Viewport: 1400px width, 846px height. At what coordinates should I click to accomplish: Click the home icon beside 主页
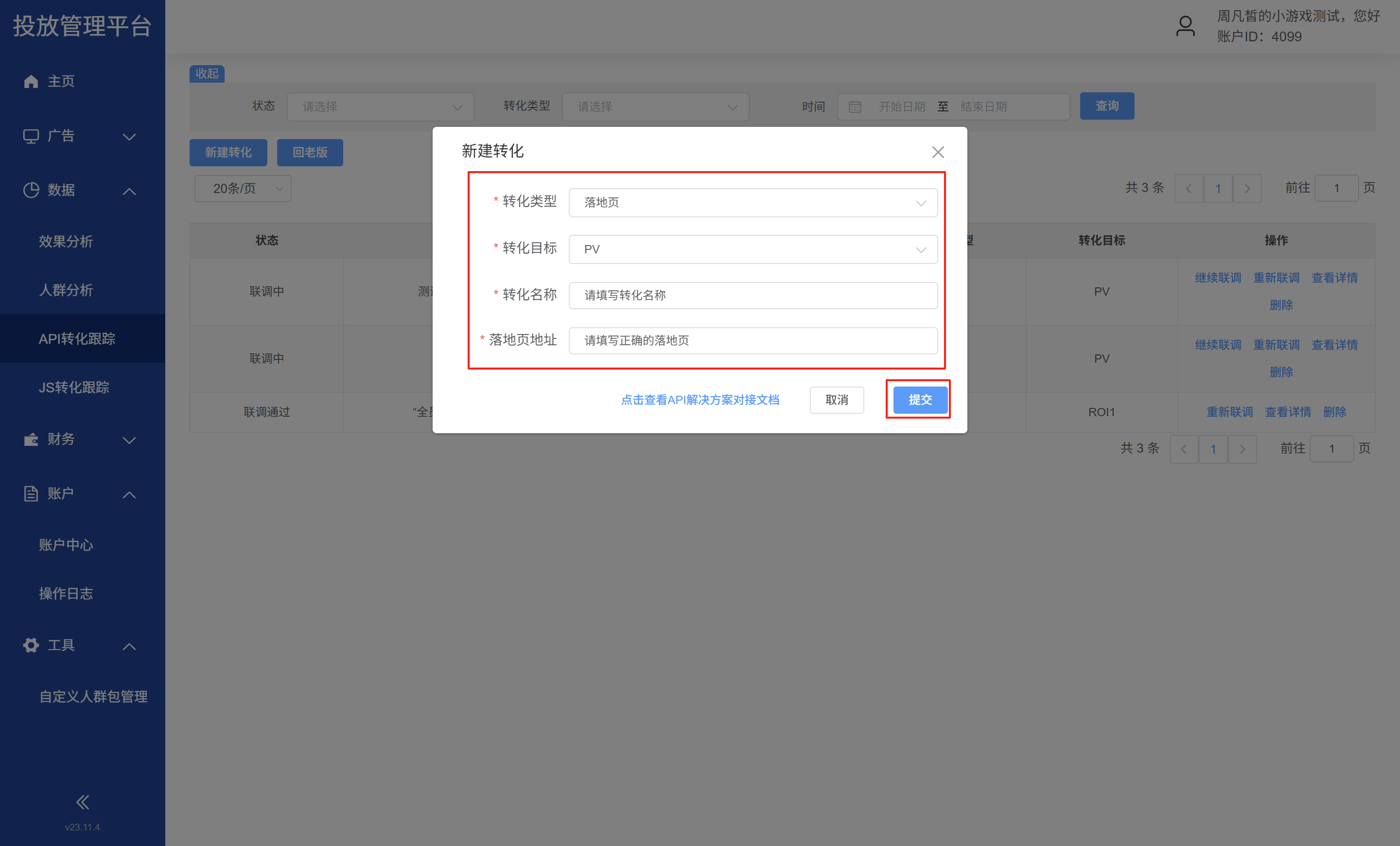[x=31, y=81]
